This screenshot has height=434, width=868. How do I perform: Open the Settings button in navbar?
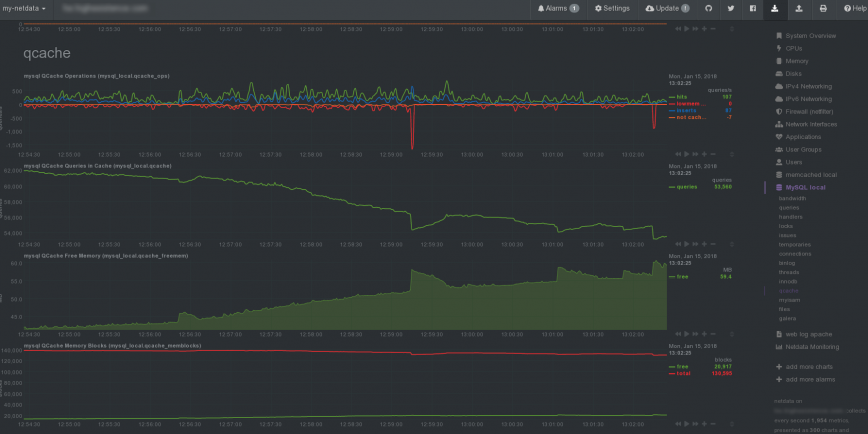click(612, 8)
